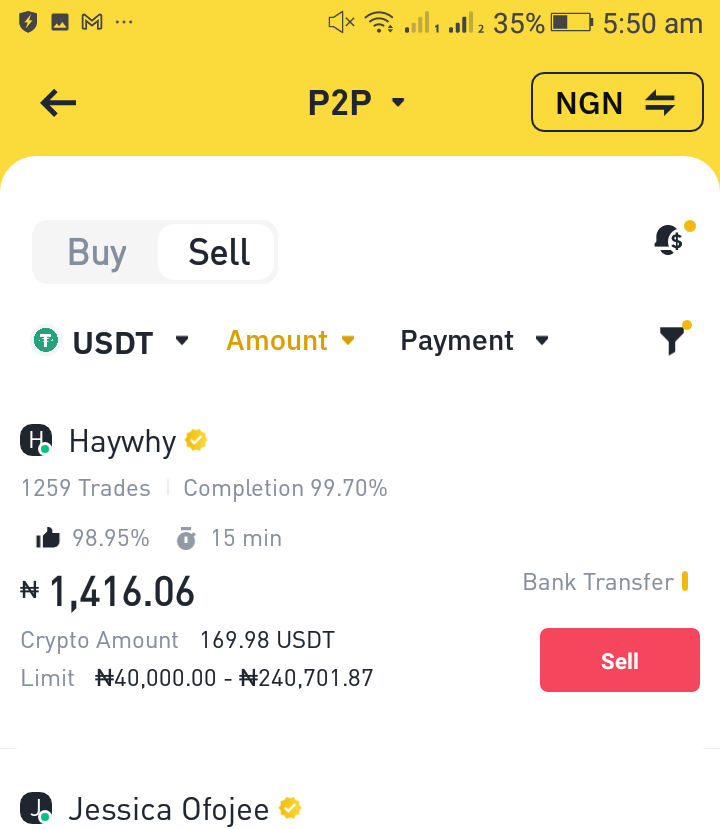Tap the back arrow icon
The height and width of the screenshot is (829, 720).
58,103
